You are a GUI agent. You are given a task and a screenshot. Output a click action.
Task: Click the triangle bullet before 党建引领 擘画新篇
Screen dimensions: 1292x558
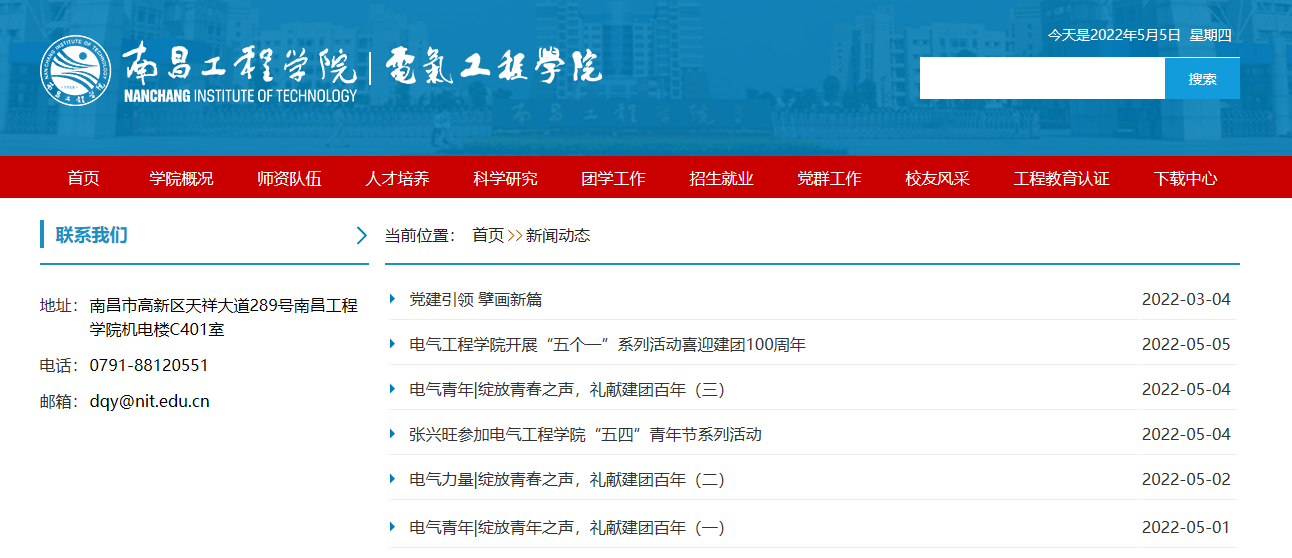[393, 299]
